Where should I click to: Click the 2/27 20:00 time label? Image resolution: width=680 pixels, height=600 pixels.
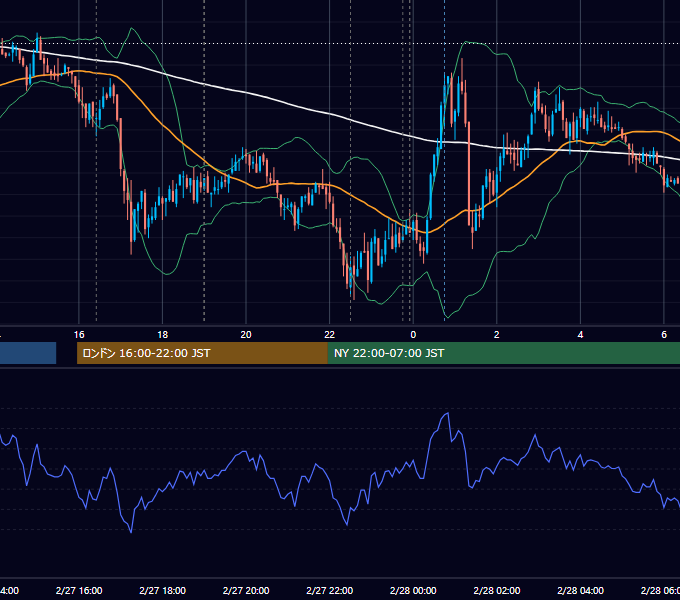[x=246, y=590]
